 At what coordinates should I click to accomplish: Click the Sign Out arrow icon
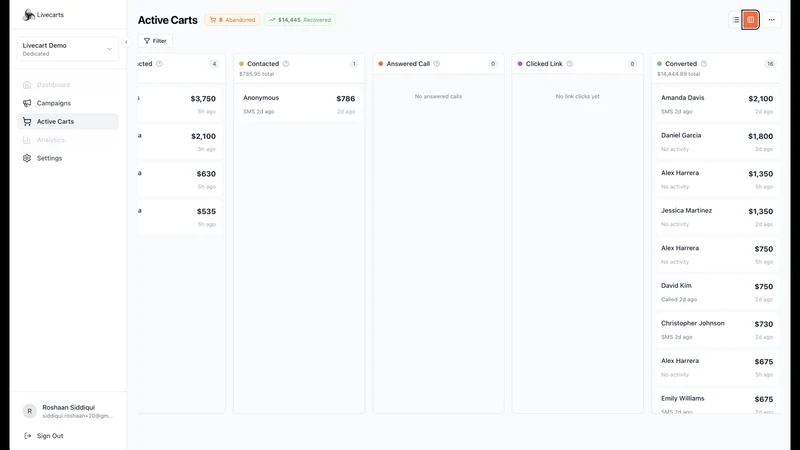coord(28,436)
